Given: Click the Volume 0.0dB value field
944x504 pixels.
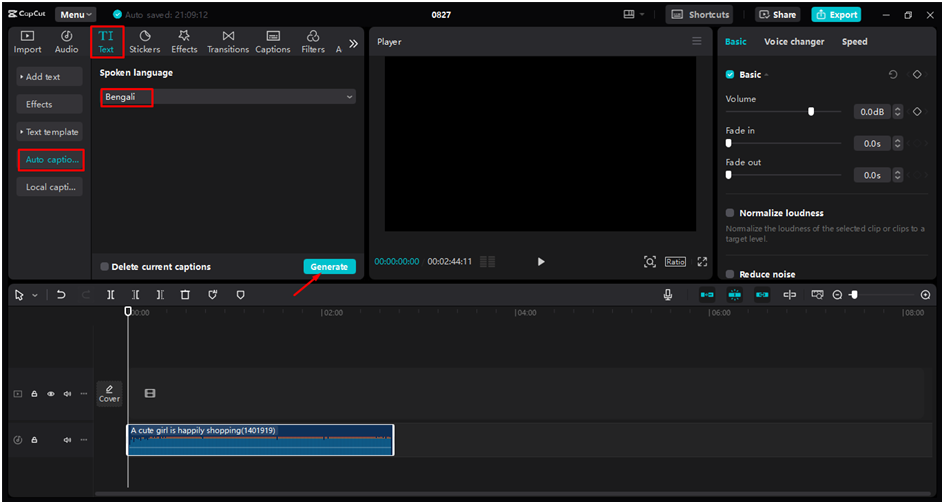Looking at the screenshot, I should point(872,111).
